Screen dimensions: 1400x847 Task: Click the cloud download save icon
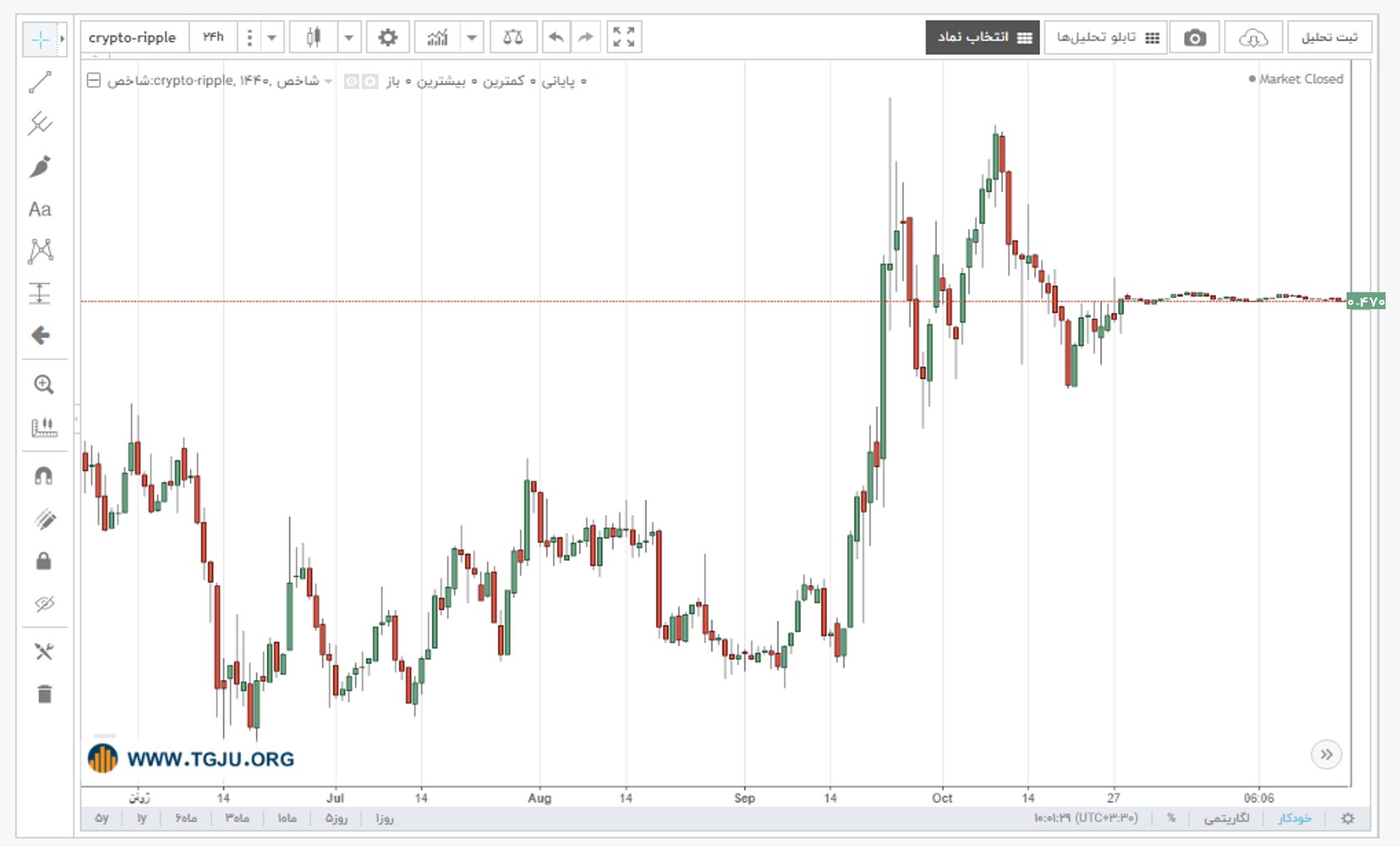[x=1253, y=37]
